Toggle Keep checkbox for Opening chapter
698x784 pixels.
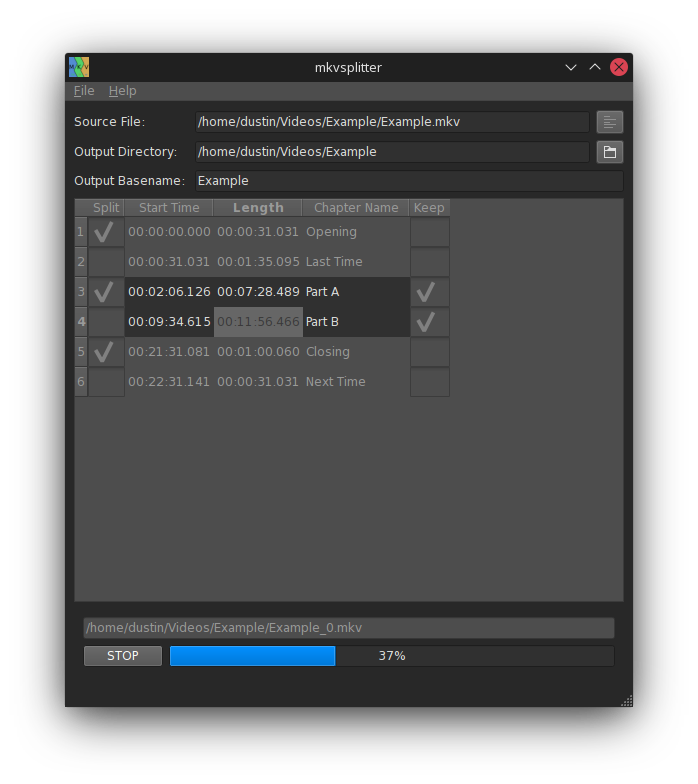click(430, 232)
